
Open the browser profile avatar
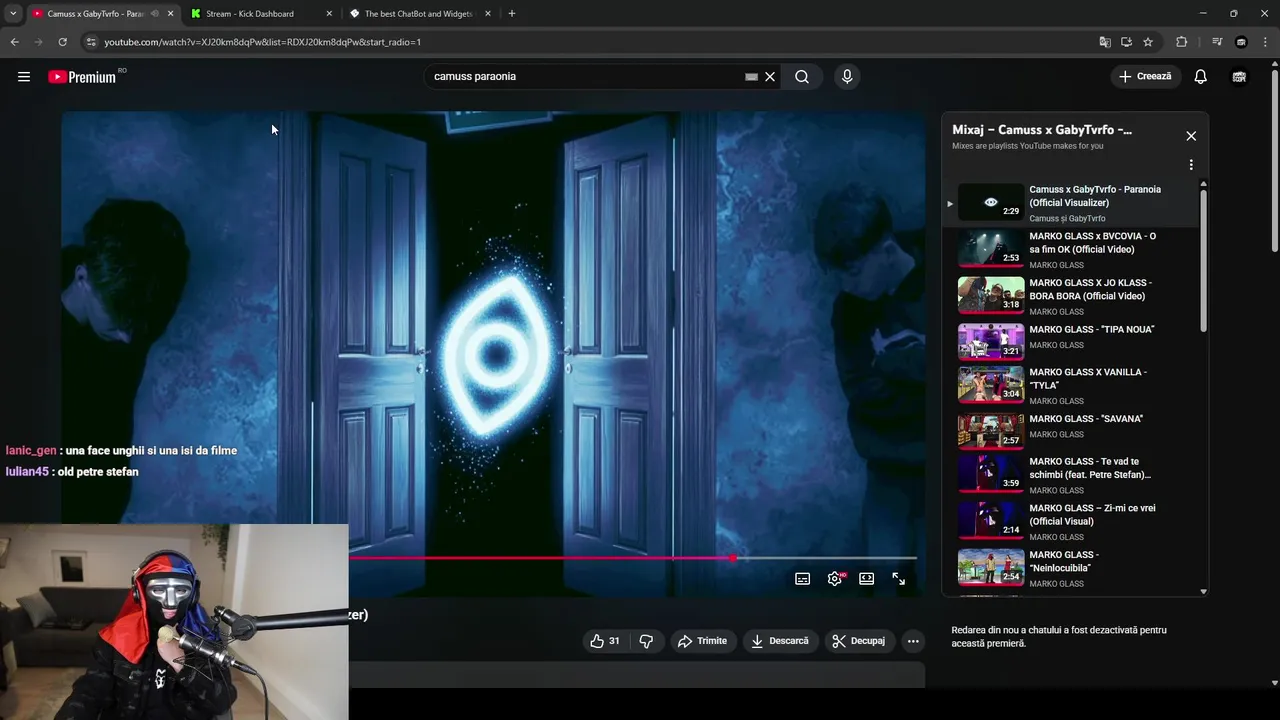pos(1242,42)
